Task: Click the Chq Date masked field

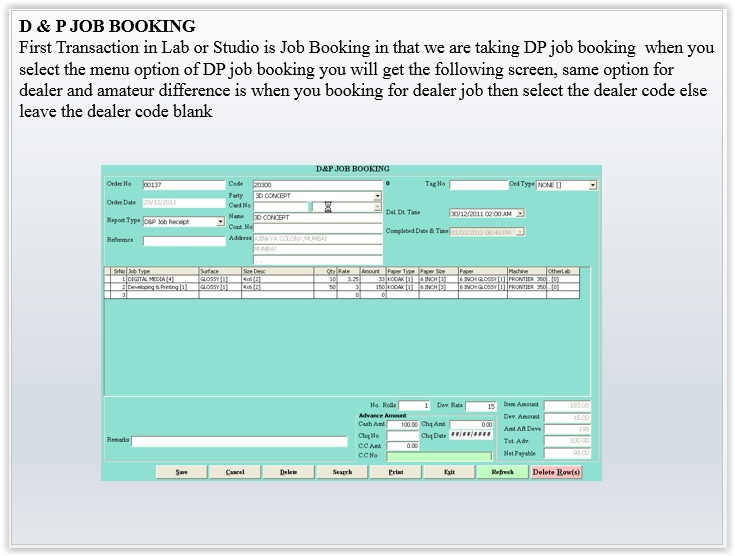Action: 471,435
